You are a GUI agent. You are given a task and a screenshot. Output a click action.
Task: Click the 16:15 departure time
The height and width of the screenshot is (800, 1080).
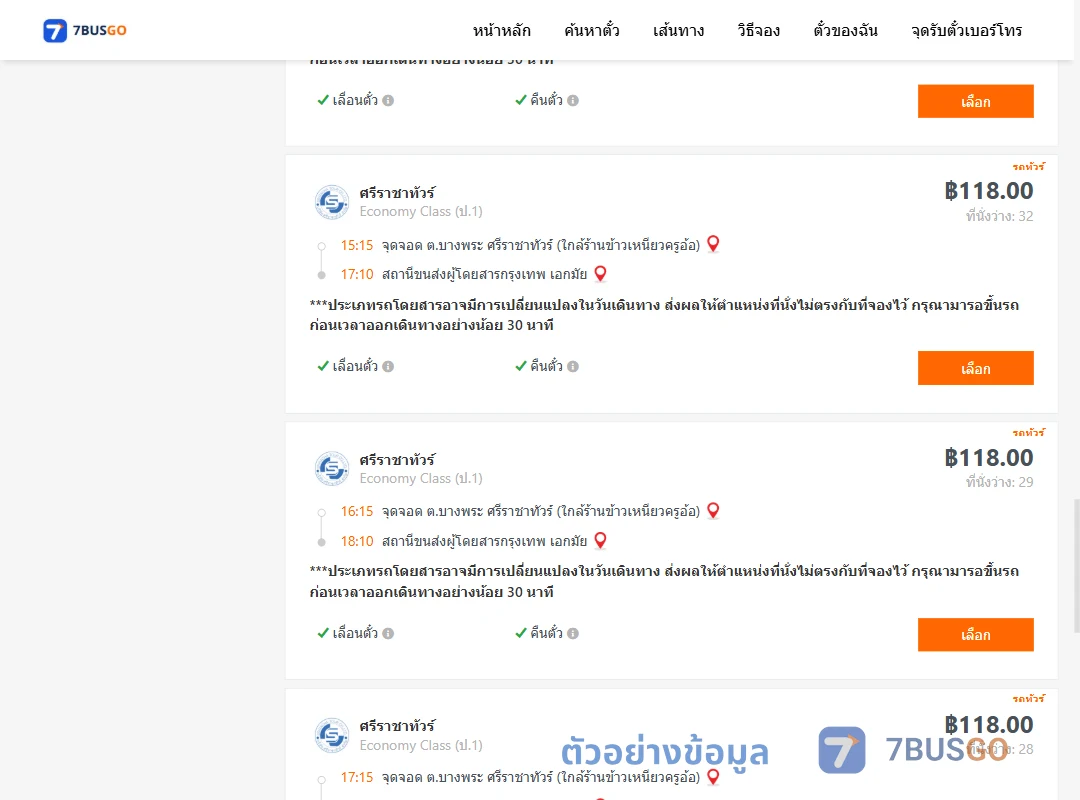click(357, 511)
